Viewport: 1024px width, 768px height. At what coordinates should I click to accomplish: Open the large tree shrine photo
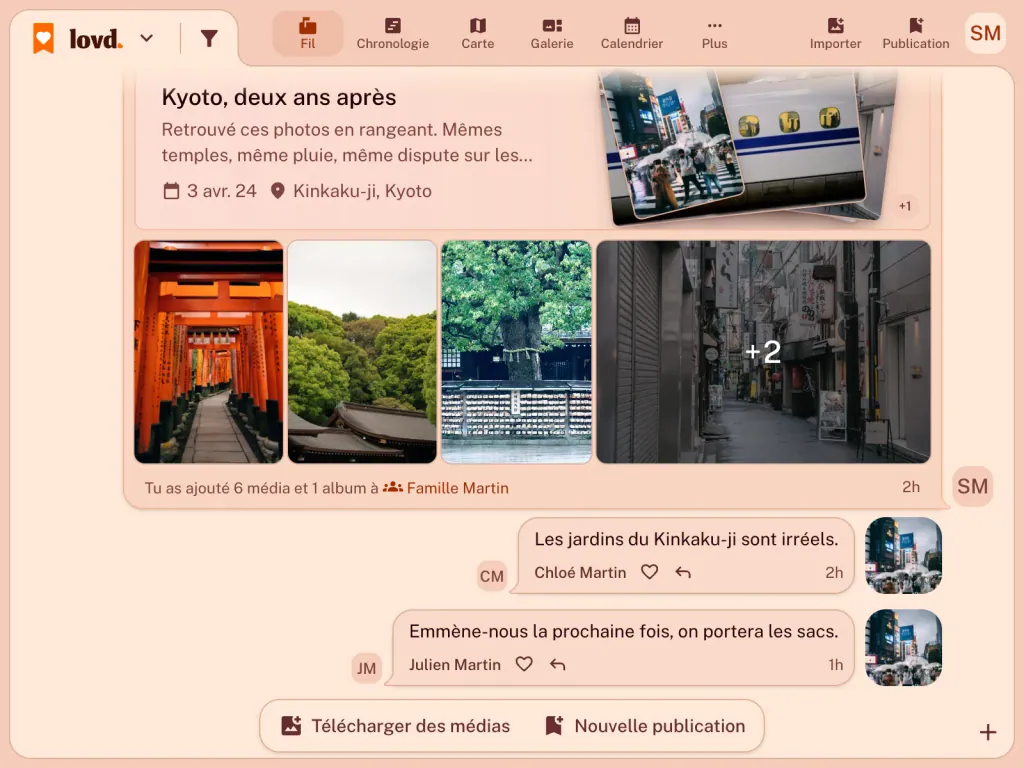pyautogui.click(x=517, y=352)
